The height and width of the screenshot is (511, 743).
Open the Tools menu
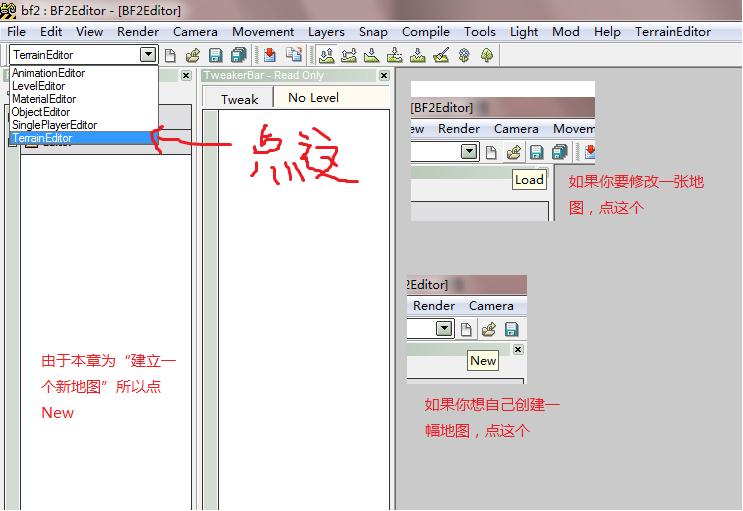(480, 32)
